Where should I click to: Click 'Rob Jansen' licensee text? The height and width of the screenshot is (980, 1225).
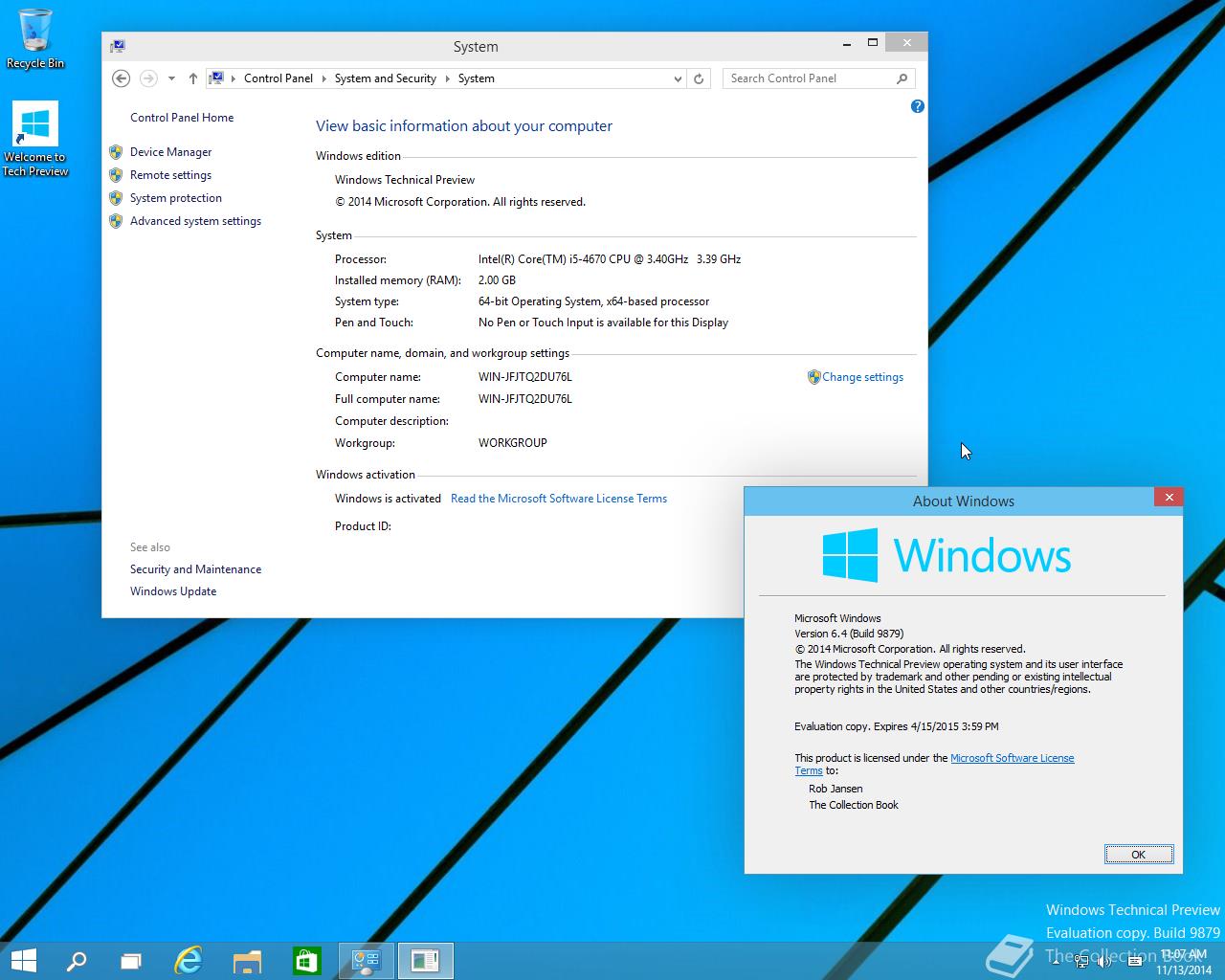pos(835,790)
